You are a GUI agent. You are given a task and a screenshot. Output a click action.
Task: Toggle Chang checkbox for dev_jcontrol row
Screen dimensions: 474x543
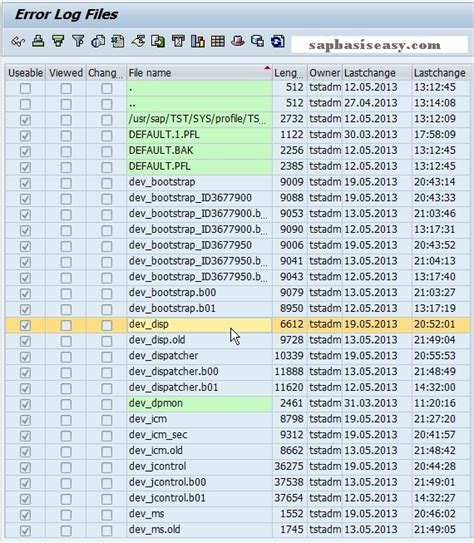107,468
